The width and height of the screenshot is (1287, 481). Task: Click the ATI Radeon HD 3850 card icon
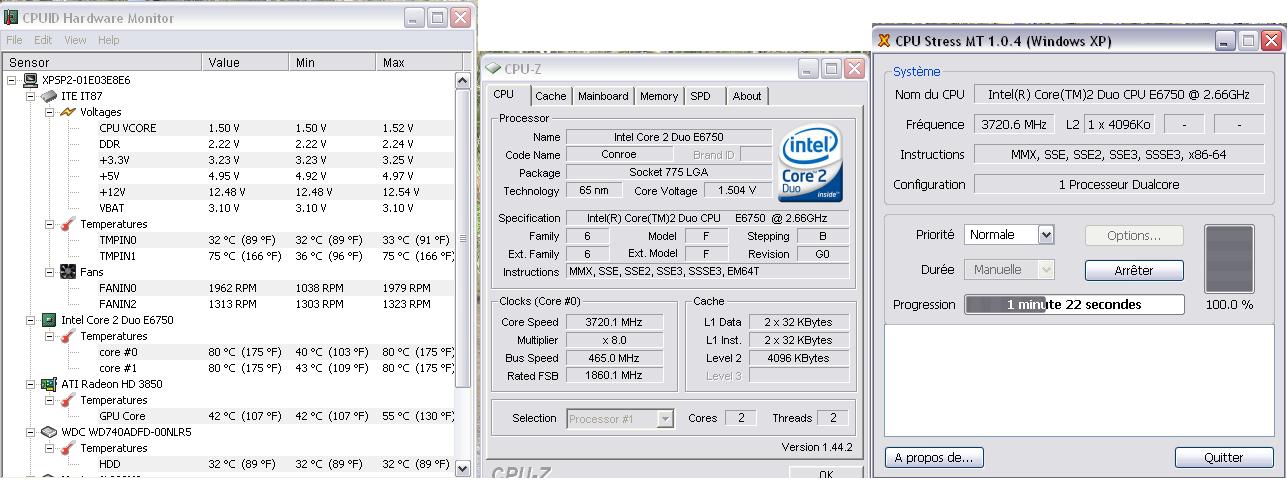tap(48, 384)
